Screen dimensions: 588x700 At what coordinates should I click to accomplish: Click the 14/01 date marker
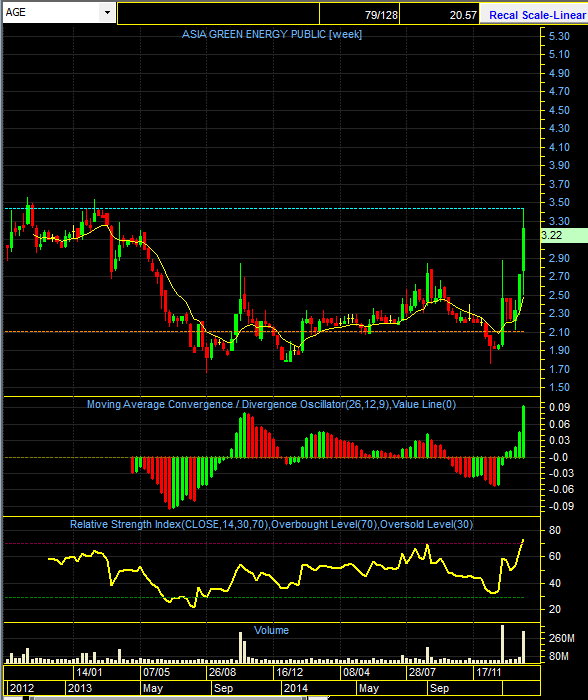tap(89, 672)
